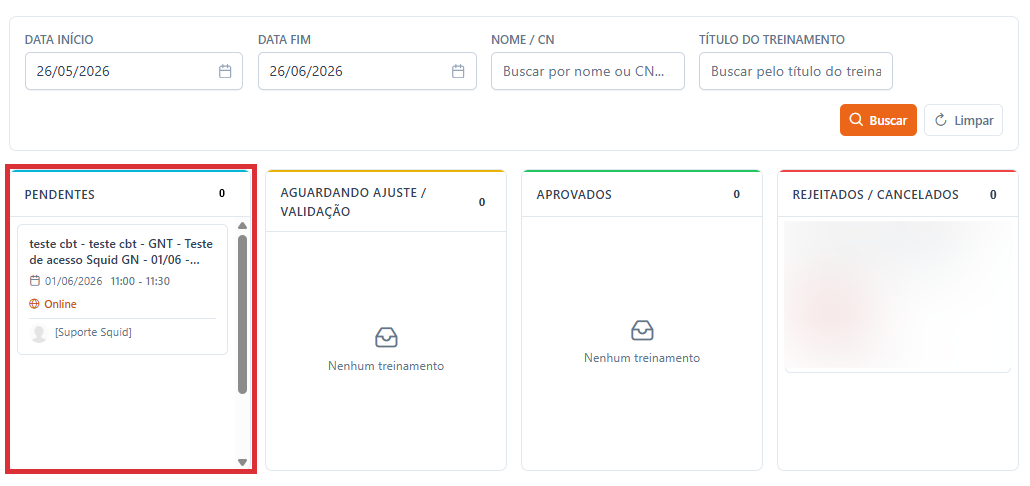Click the Limpar button

coord(964,120)
